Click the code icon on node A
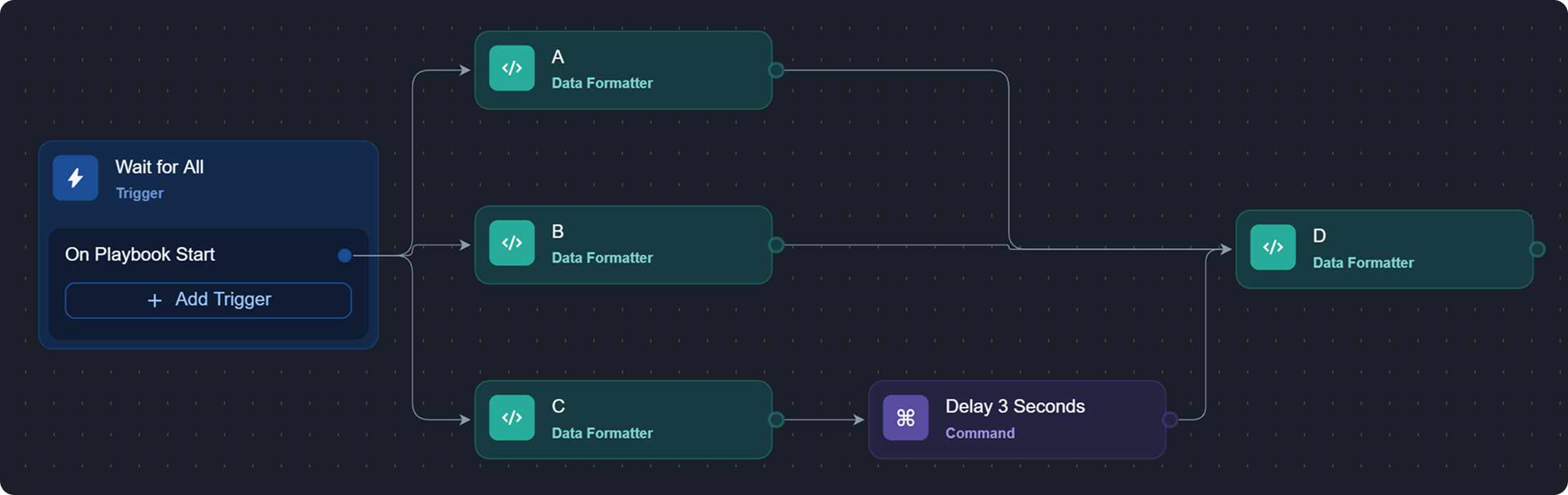The height and width of the screenshot is (495, 1568). (512, 68)
